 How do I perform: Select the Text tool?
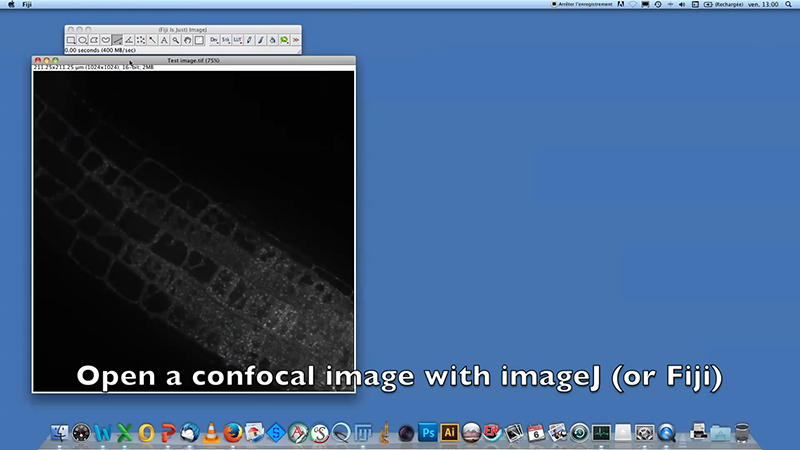164,40
